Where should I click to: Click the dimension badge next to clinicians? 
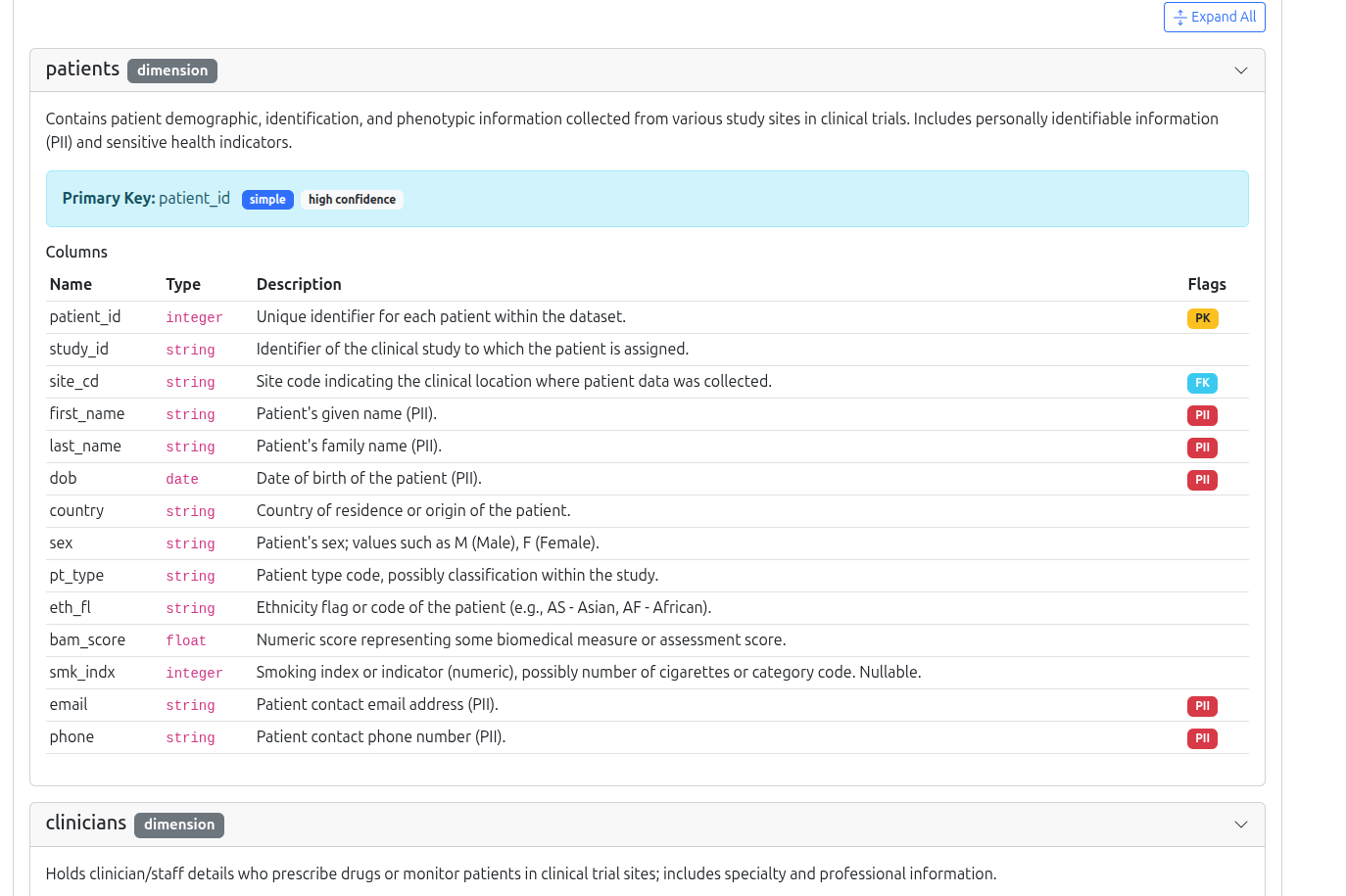(x=178, y=825)
